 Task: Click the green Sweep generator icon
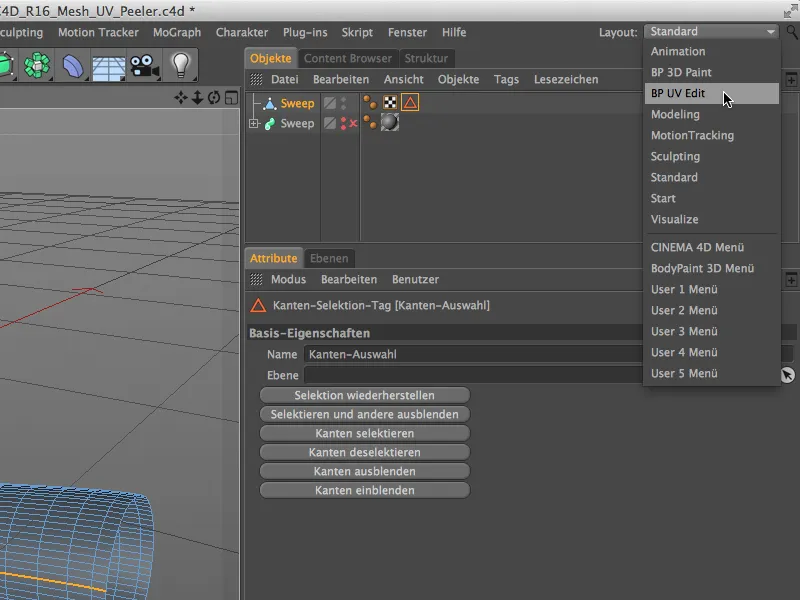coord(269,123)
